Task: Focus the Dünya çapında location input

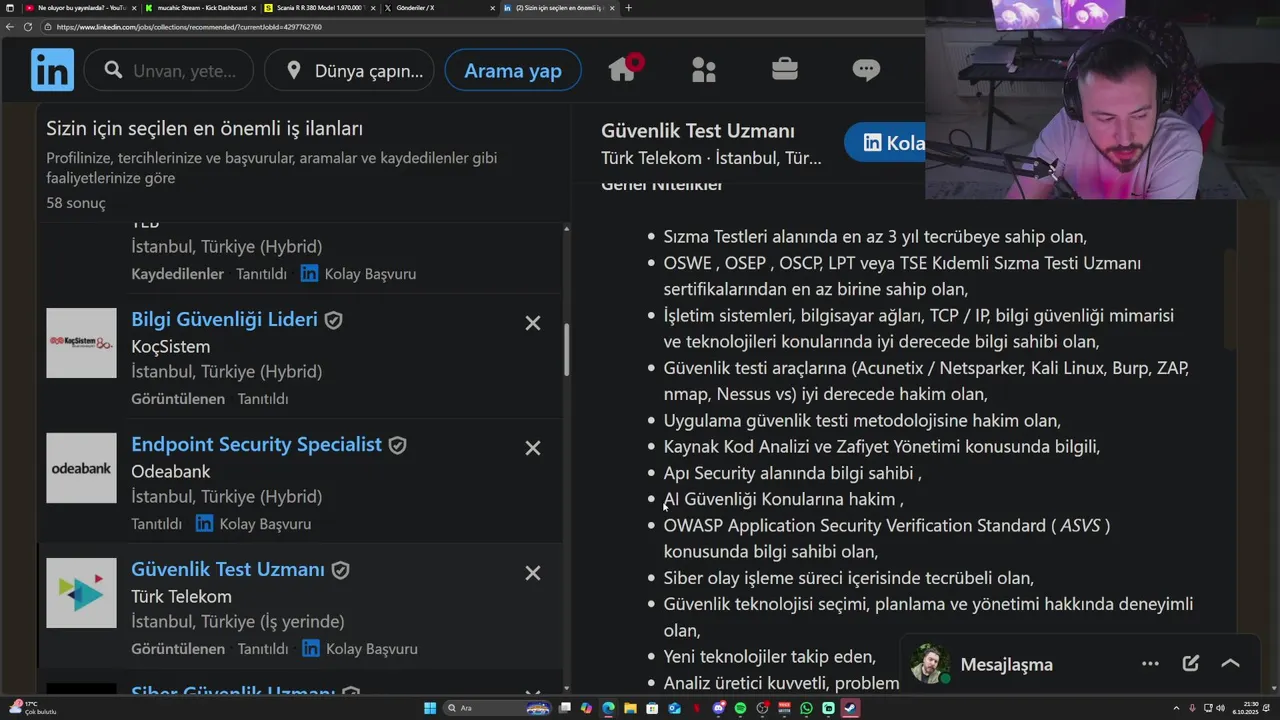Action: click(350, 70)
